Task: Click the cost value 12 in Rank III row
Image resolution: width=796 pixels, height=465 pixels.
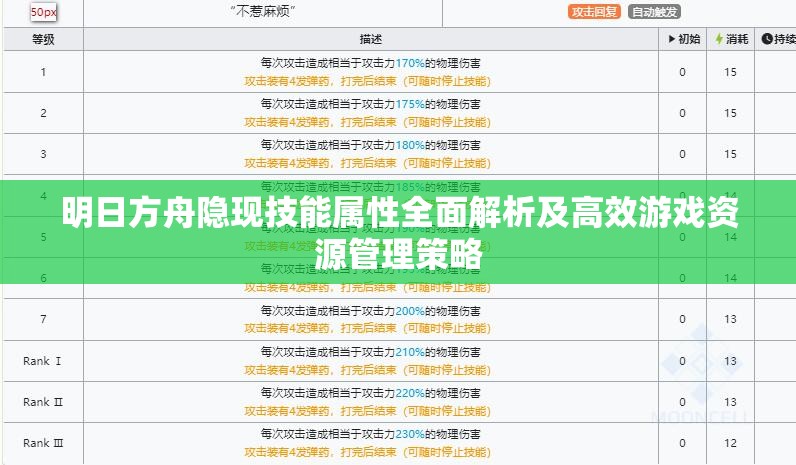Action: tap(730, 443)
